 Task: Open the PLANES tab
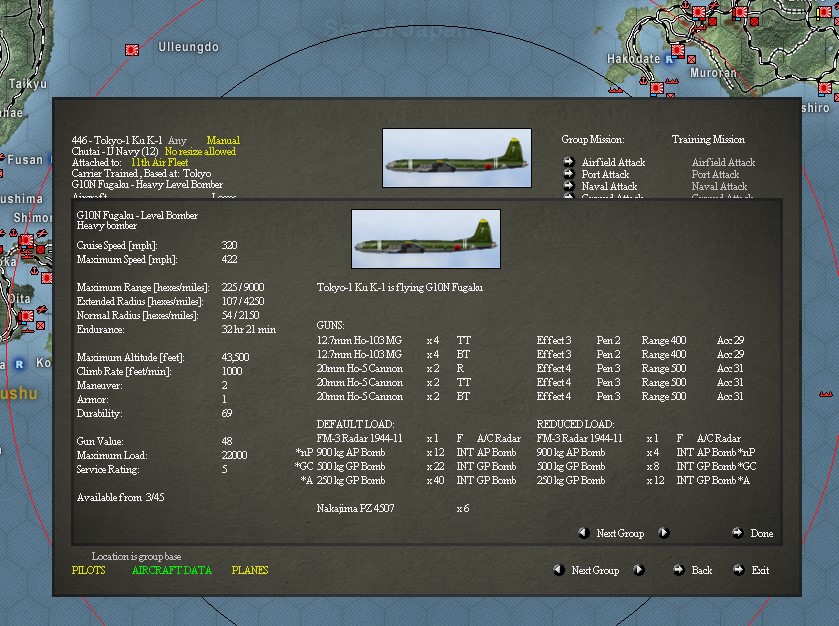tap(250, 570)
